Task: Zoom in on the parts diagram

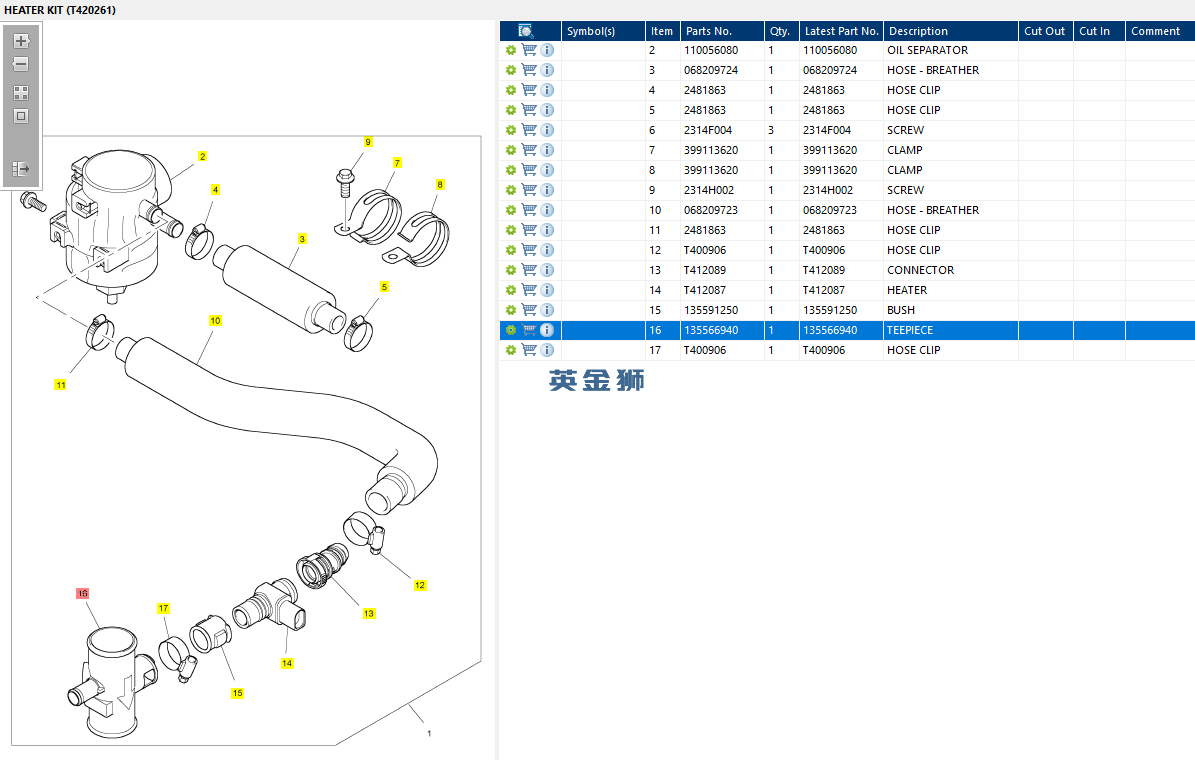Action: [21, 40]
